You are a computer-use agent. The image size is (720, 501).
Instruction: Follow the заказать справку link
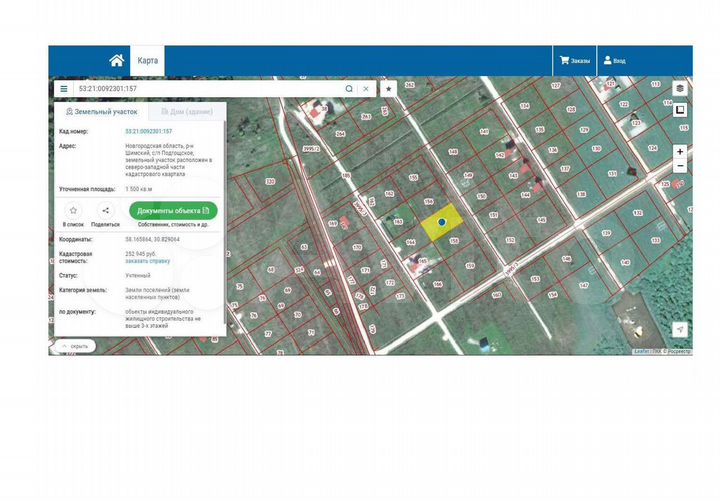pyautogui.click(x=147, y=261)
